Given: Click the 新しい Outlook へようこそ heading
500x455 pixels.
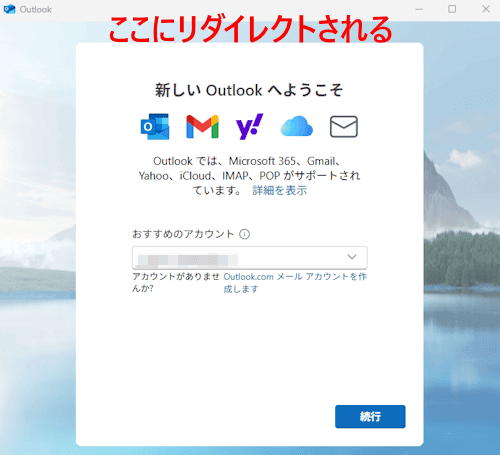Looking at the screenshot, I should [x=249, y=90].
